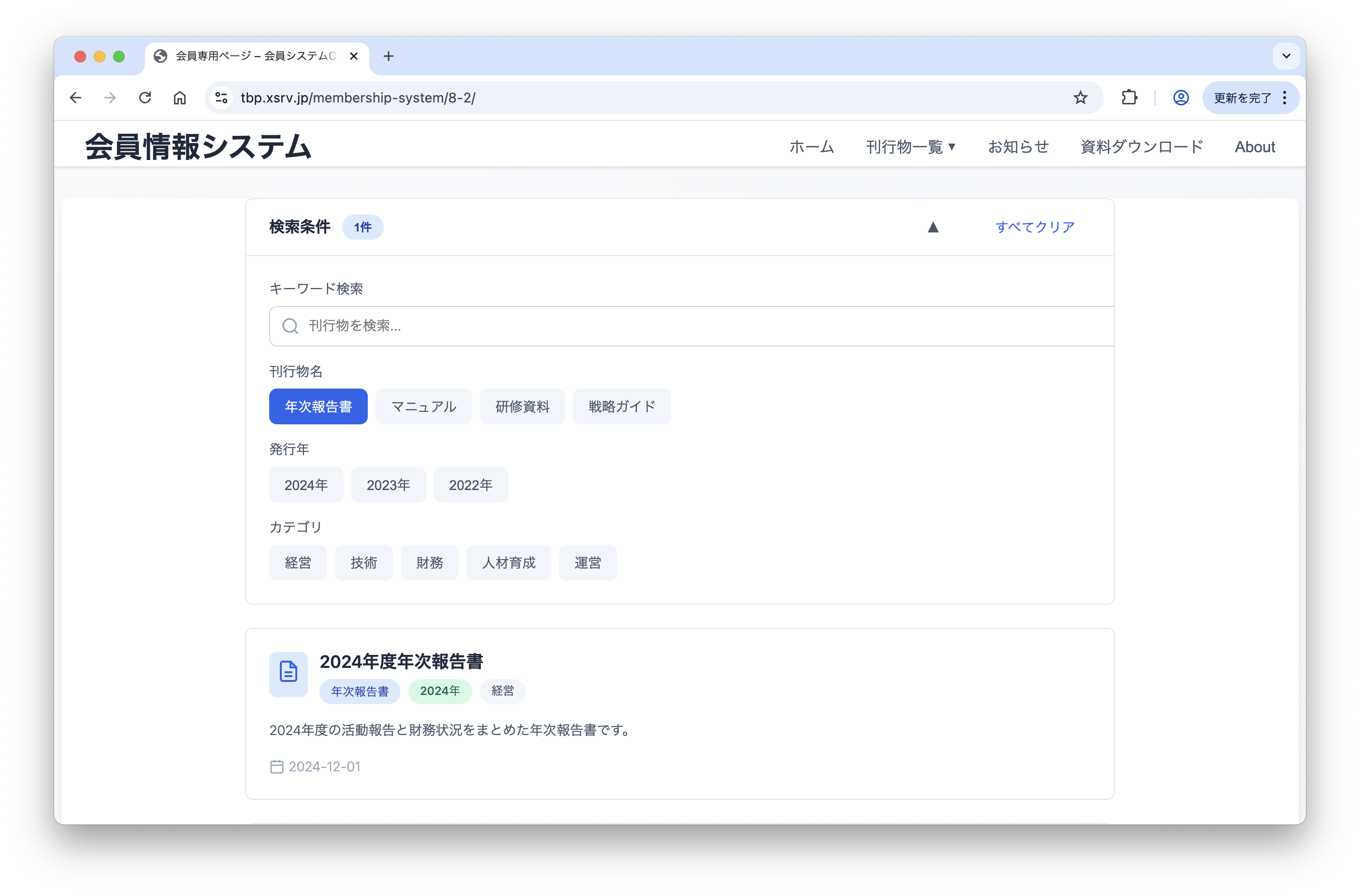The width and height of the screenshot is (1360, 896).
Task: Click inside the 刊行物を検索 input field
Action: click(514, 326)
